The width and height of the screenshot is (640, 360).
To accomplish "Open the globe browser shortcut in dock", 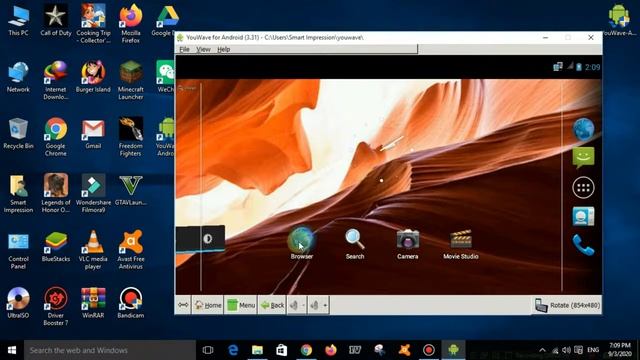I will [583, 129].
